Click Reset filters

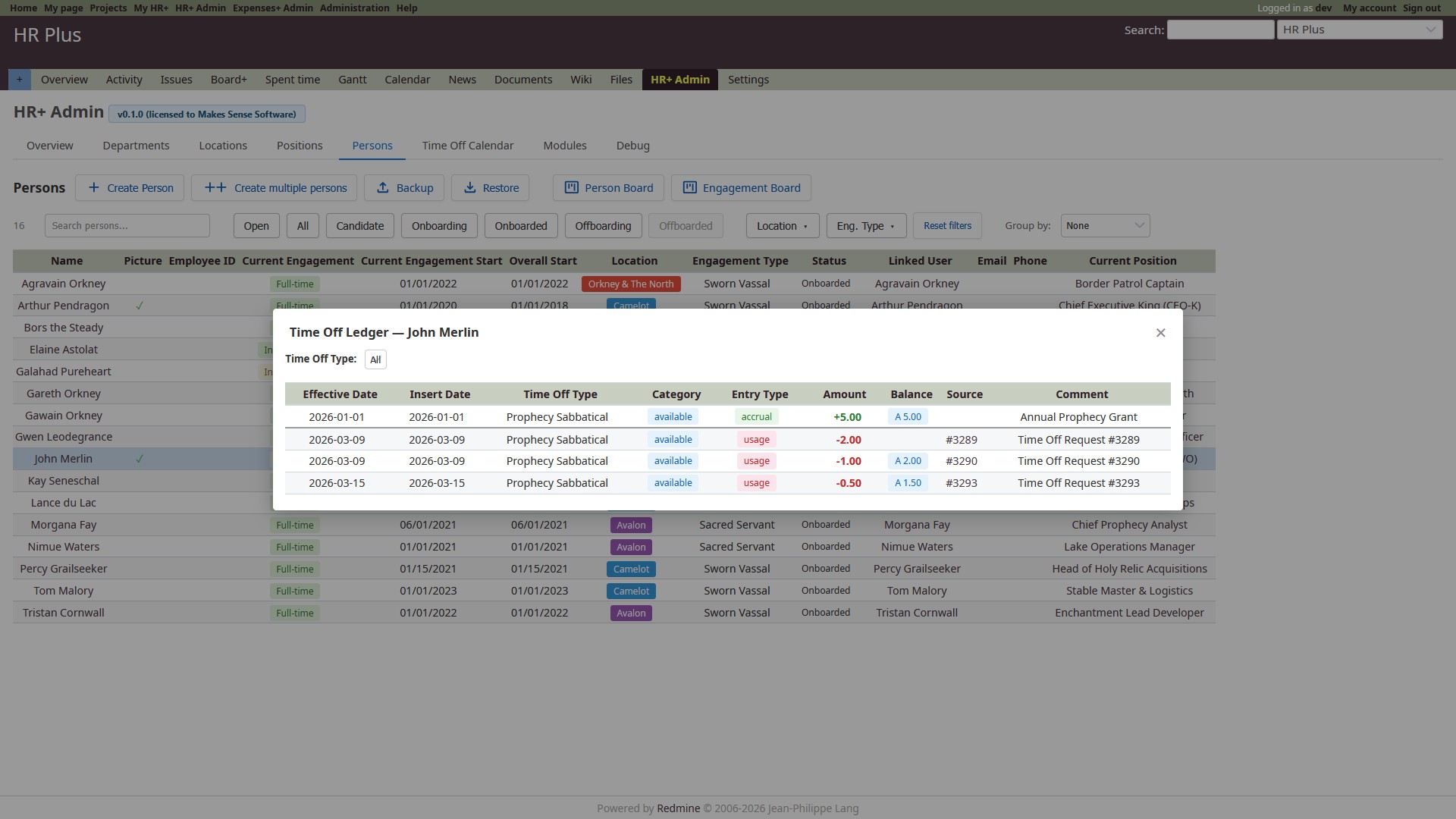(x=947, y=226)
